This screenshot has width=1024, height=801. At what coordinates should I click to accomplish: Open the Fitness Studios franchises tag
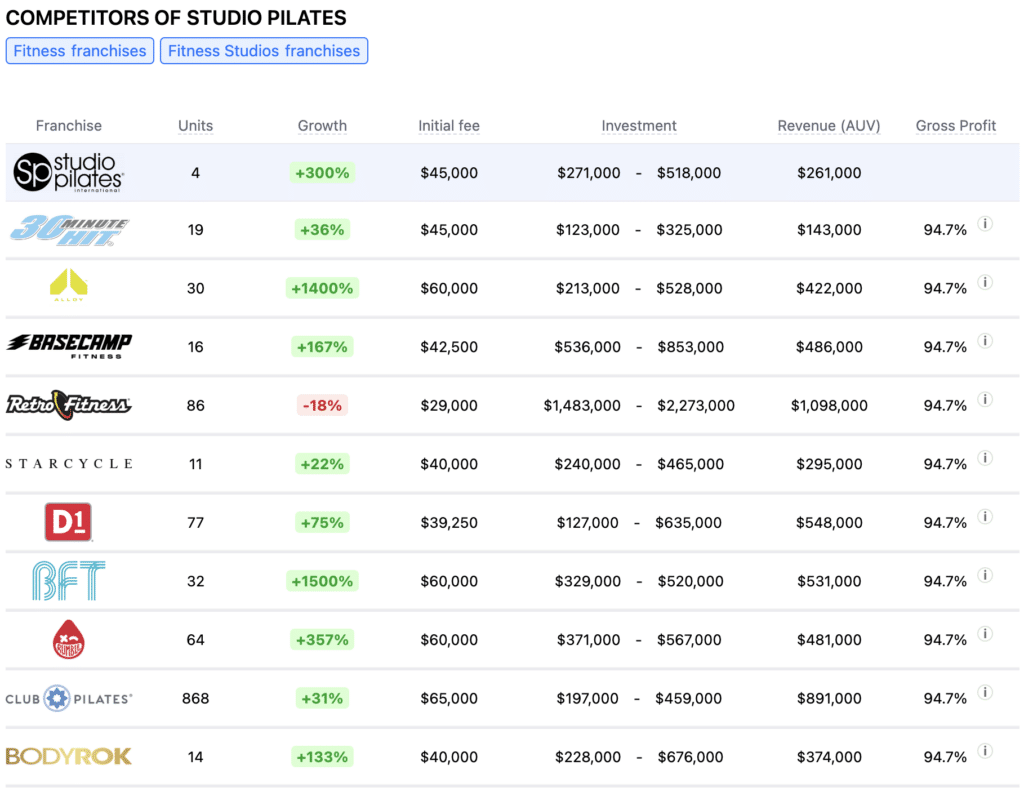click(x=264, y=51)
